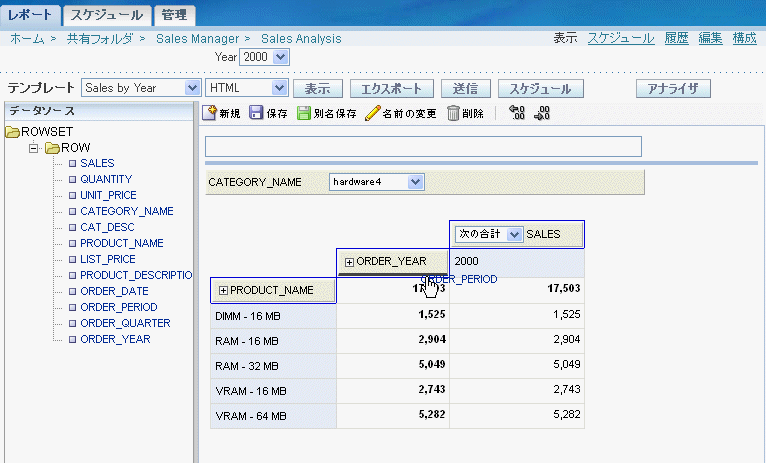Select PRODUCT_NAME in data source tree
766x463 pixels.
(x=122, y=243)
